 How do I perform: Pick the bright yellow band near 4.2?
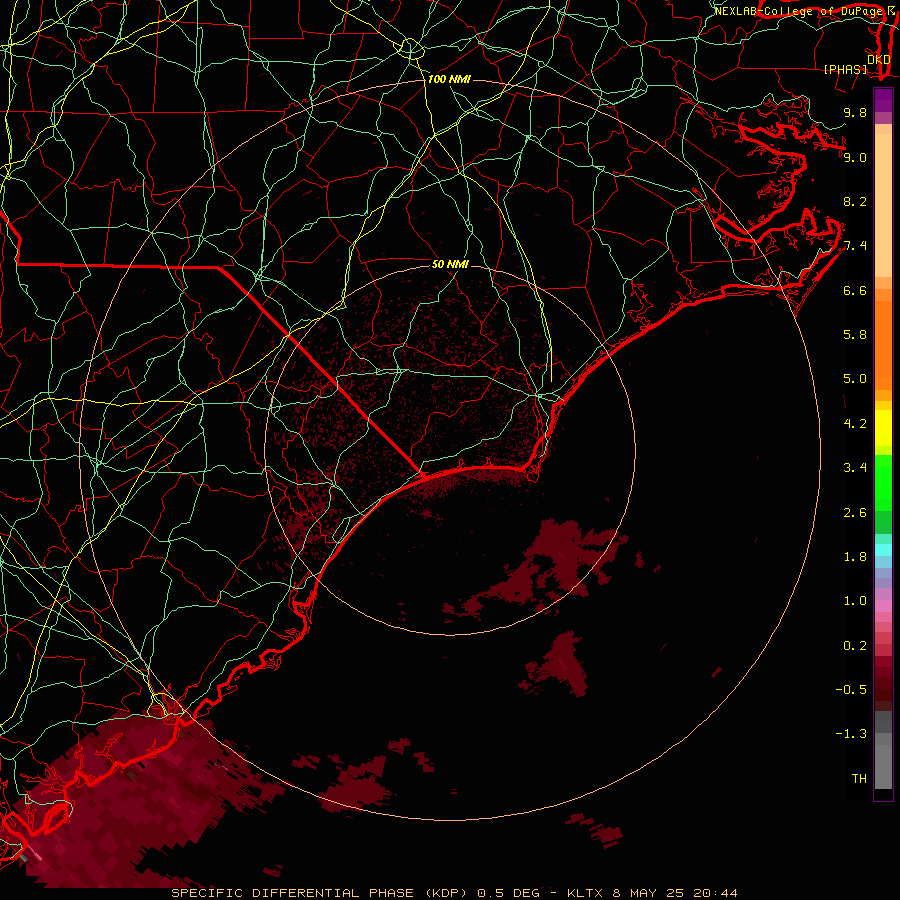point(883,428)
